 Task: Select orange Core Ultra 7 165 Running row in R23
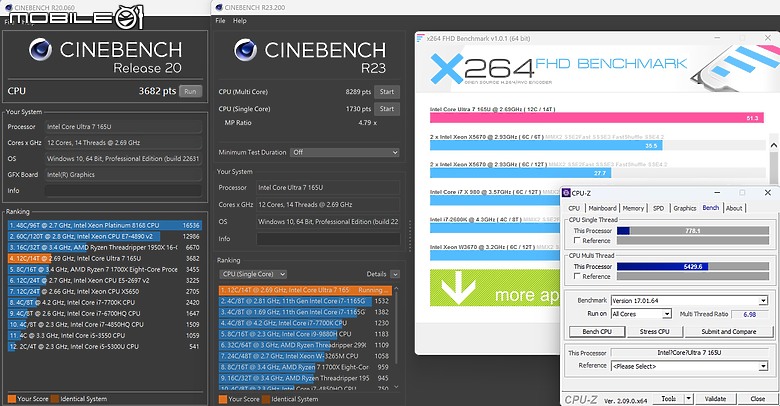click(x=305, y=290)
